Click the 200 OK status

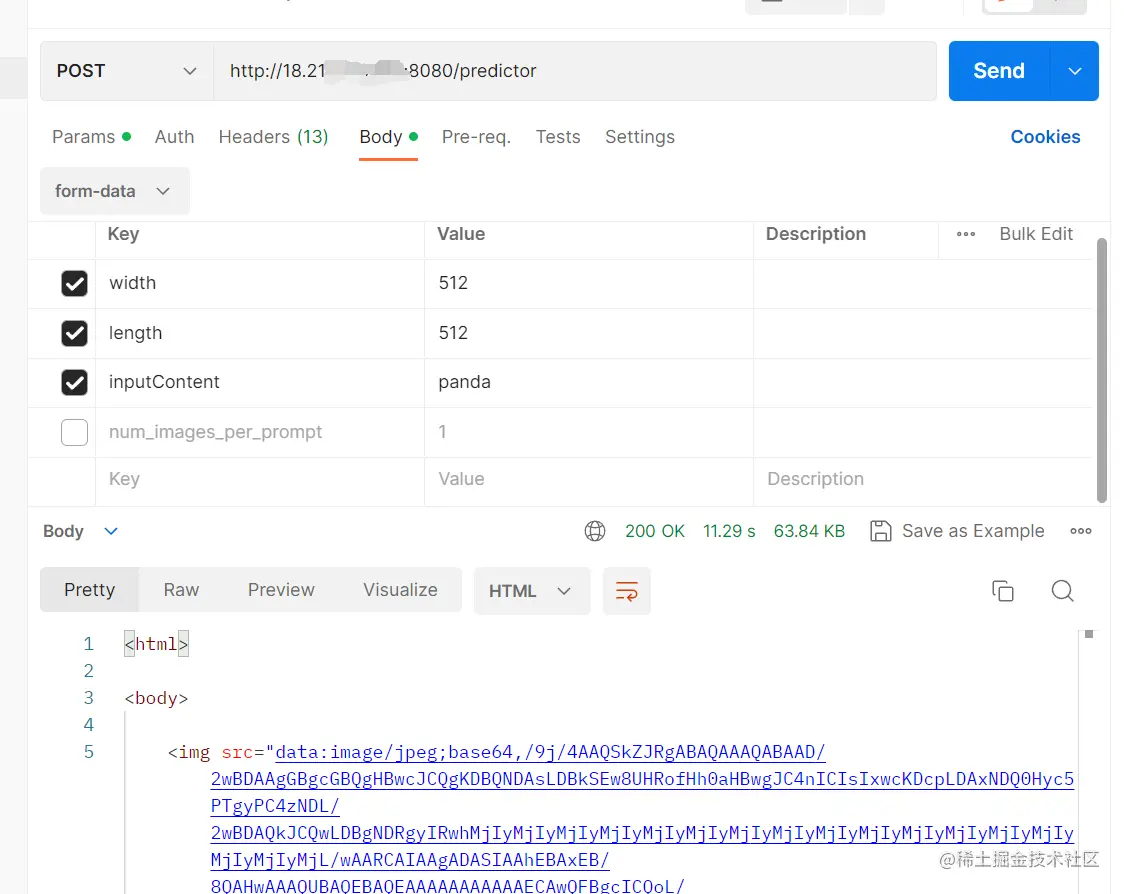(654, 531)
